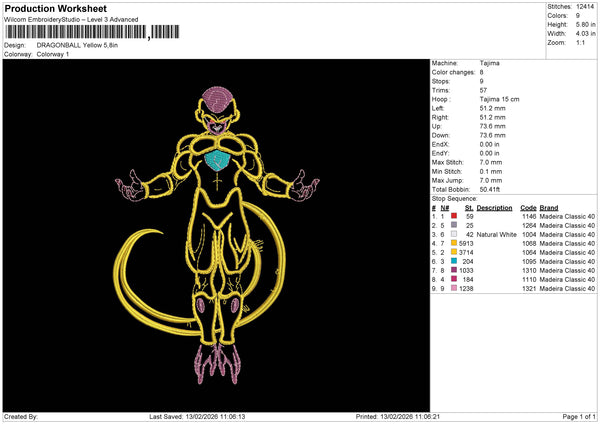Click the Natural White color swatch
Image resolution: width=600 pixels, height=424 pixels.
point(454,234)
